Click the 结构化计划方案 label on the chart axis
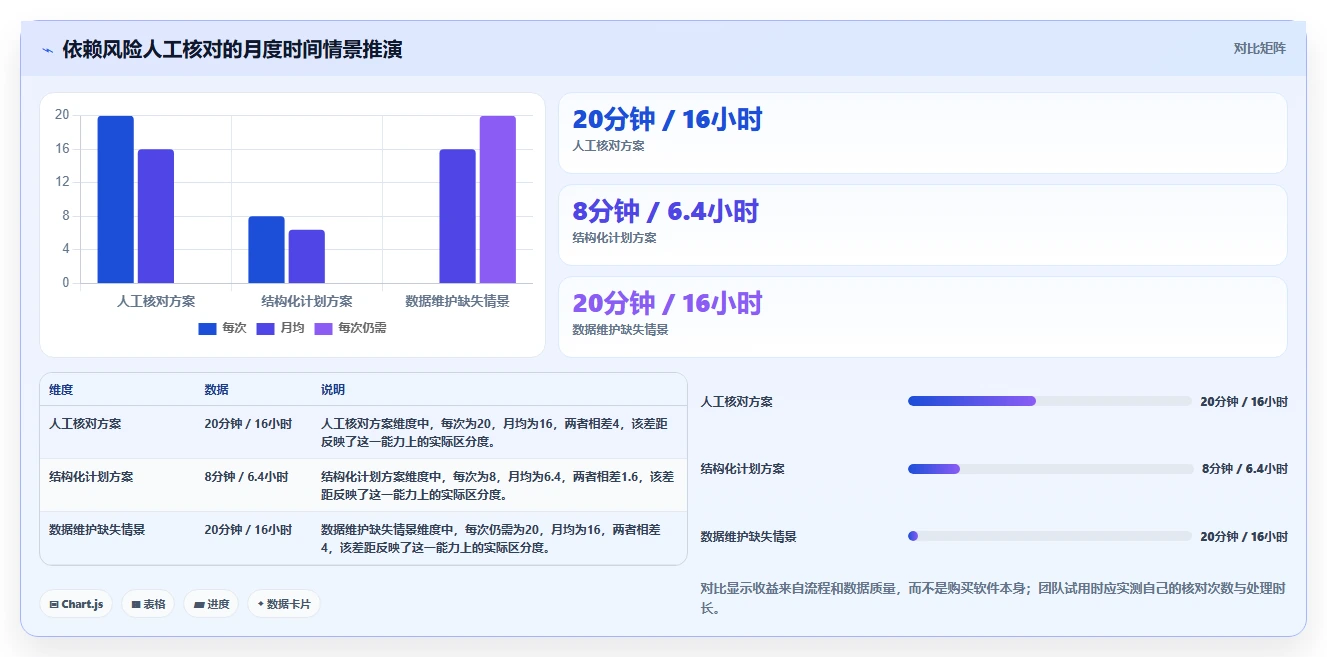The width and height of the screenshot is (1327, 657). point(307,301)
